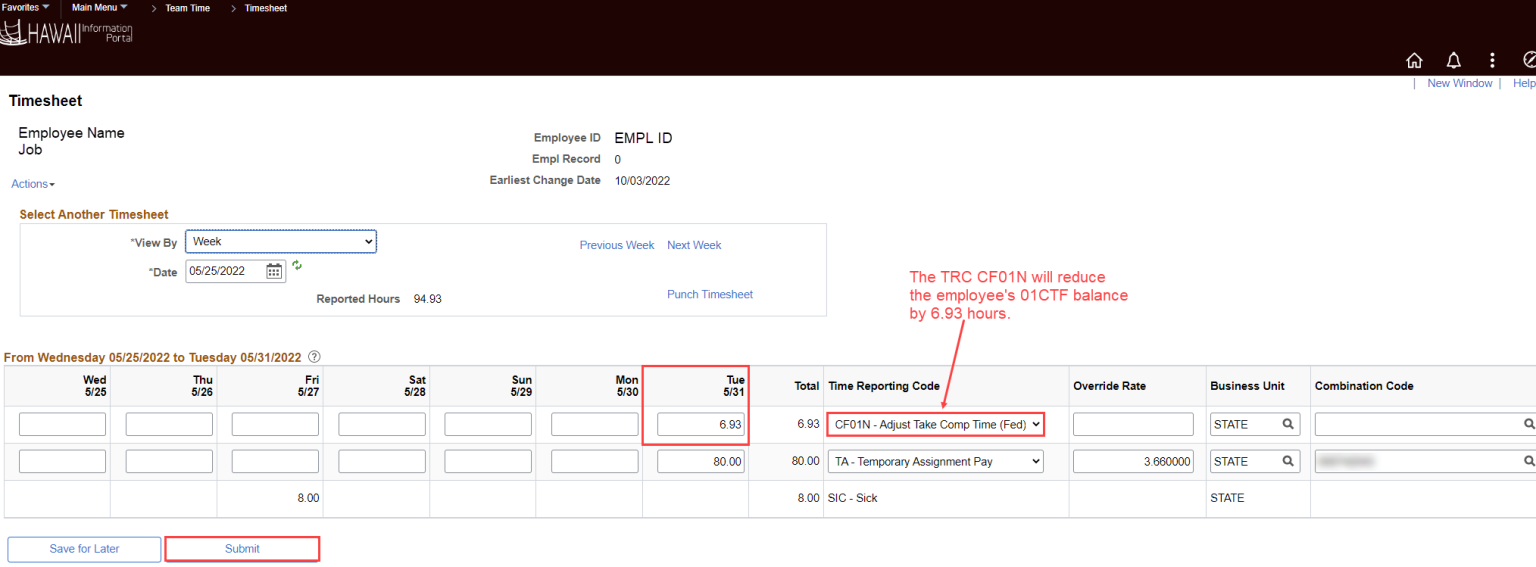The height and width of the screenshot is (567, 1536).
Task: Open the notifications bell icon
Action: (1453, 60)
